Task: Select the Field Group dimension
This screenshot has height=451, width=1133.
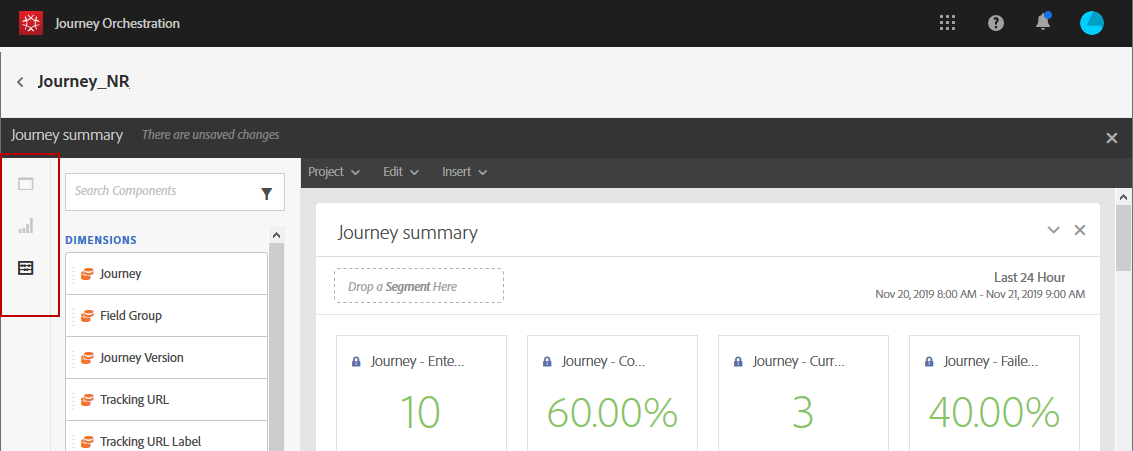Action: coord(166,316)
